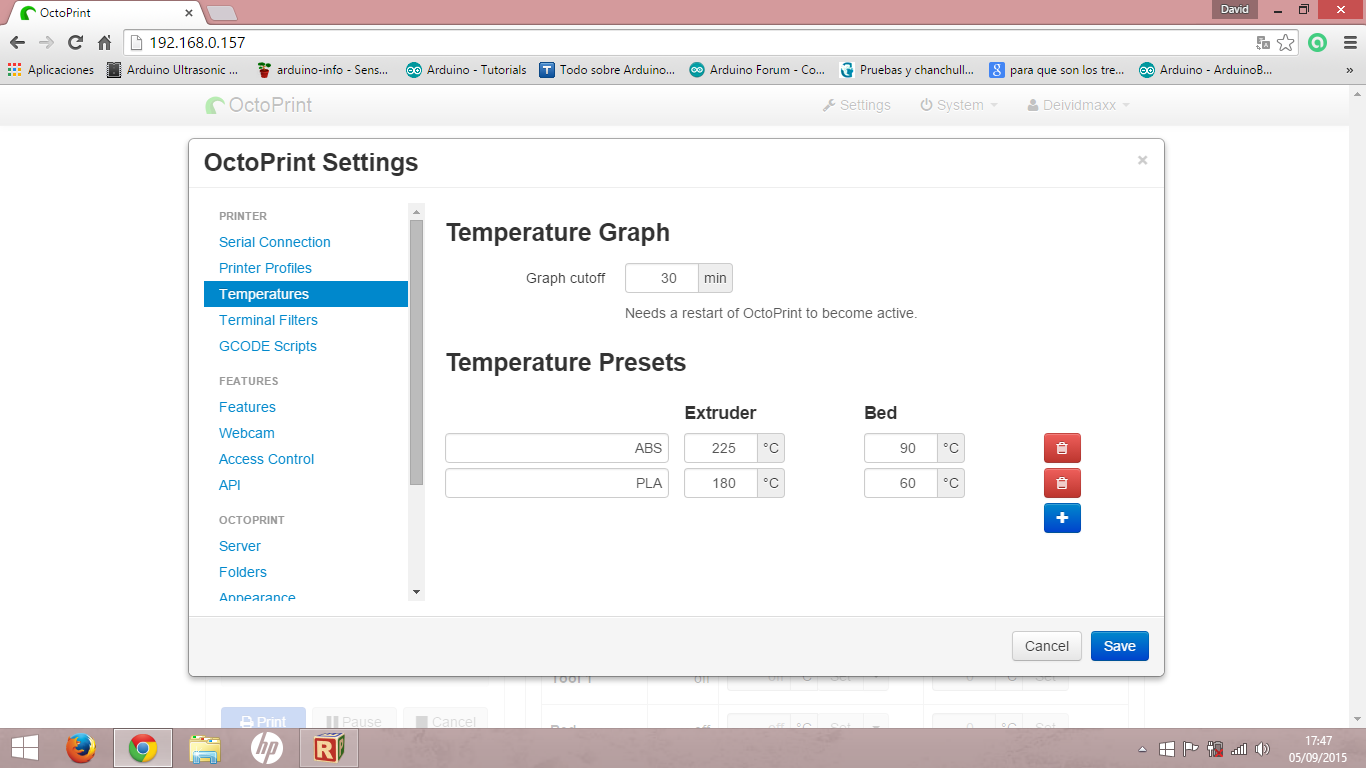Open Windows Start menu
Viewport: 1366px width, 768px height.
pos(25,748)
